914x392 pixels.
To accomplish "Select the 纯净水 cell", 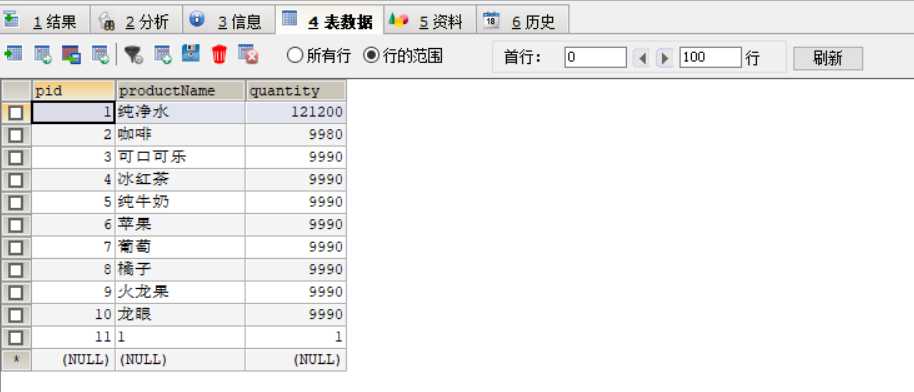I will coord(180,113).
